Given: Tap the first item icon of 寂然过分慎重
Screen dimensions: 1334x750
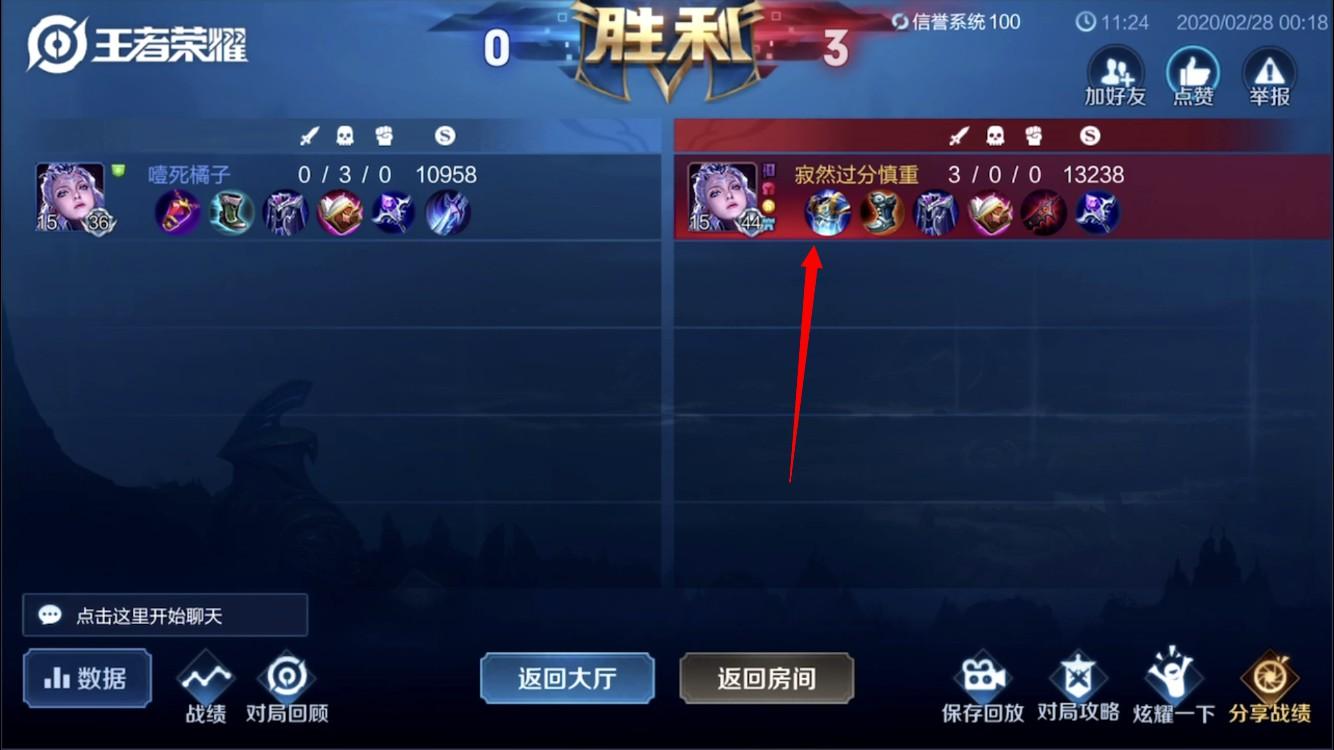Looking at the screenshot, I should click(829, 213).
